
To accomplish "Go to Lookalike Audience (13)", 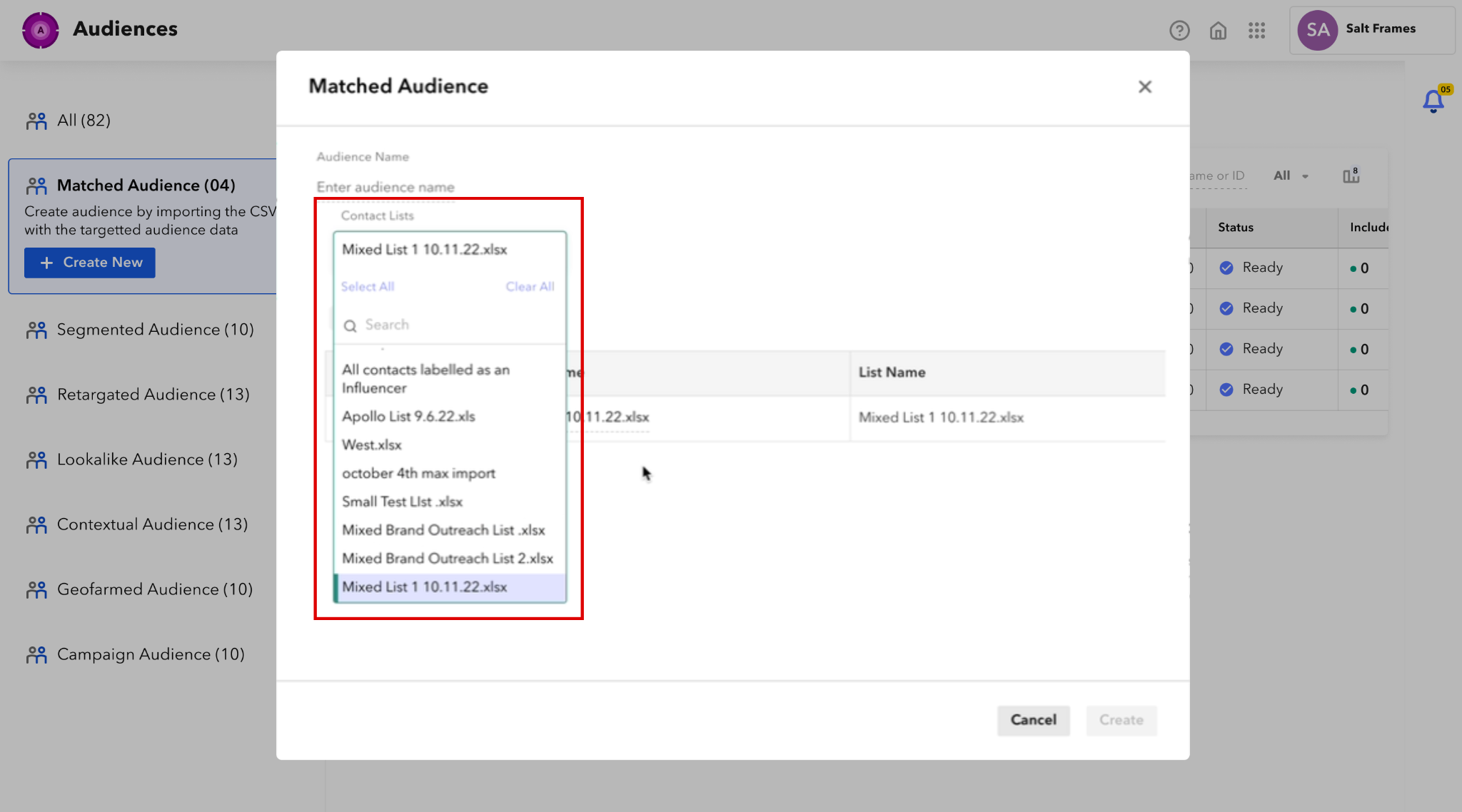I will point(147,460).
